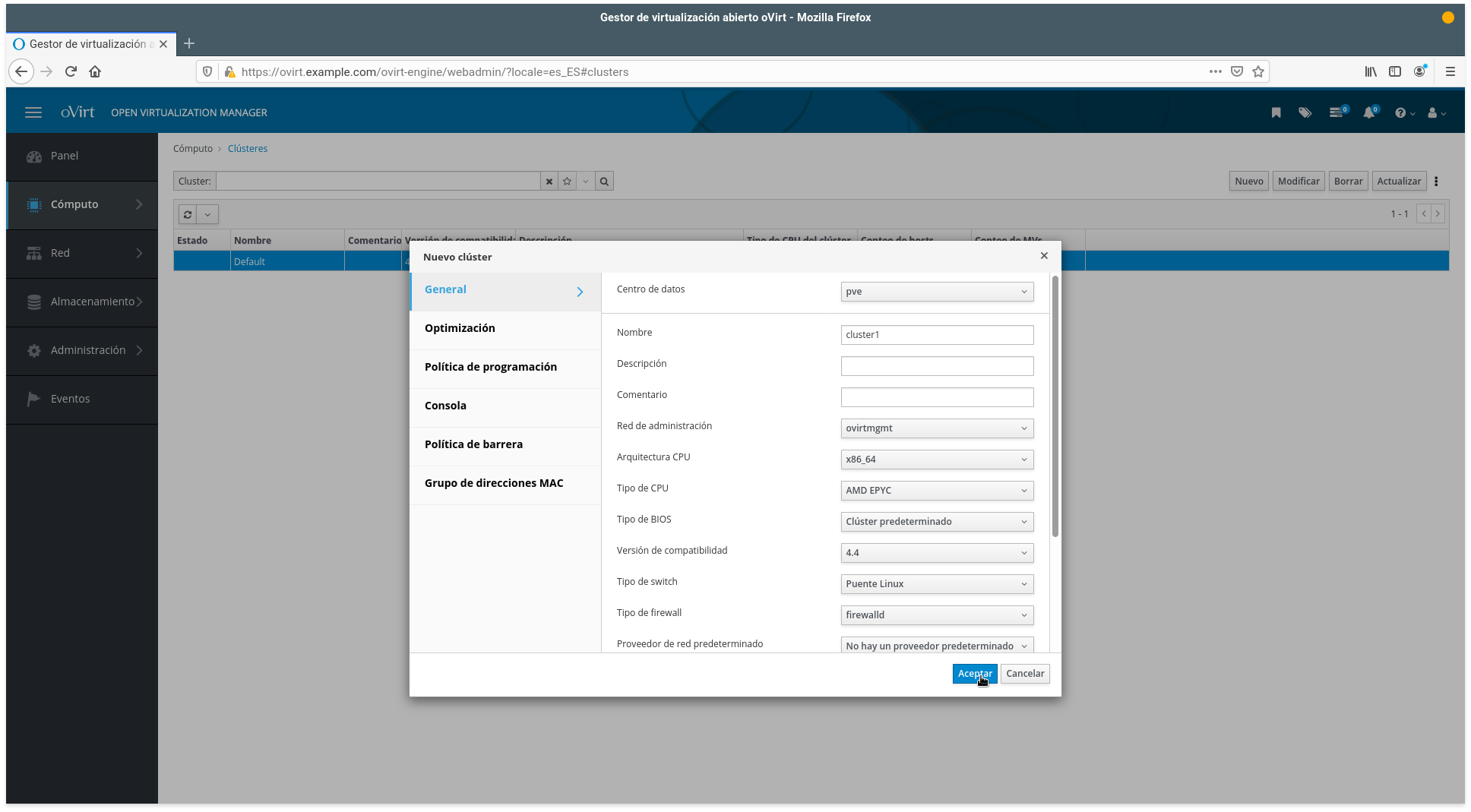
Task: Clear the cluster search field
Action: click(549, 182)
